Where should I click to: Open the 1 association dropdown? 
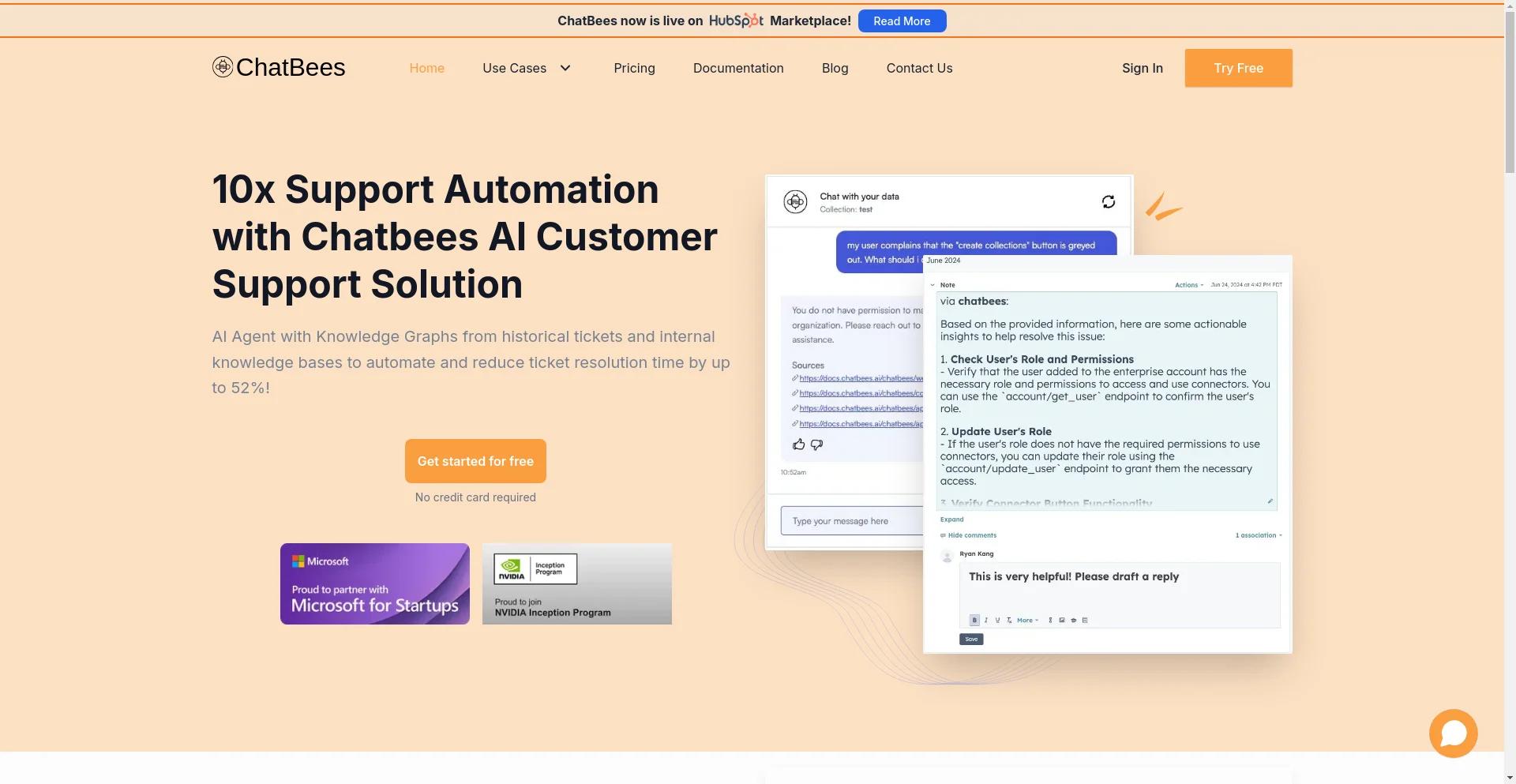tap(1258, 535)
